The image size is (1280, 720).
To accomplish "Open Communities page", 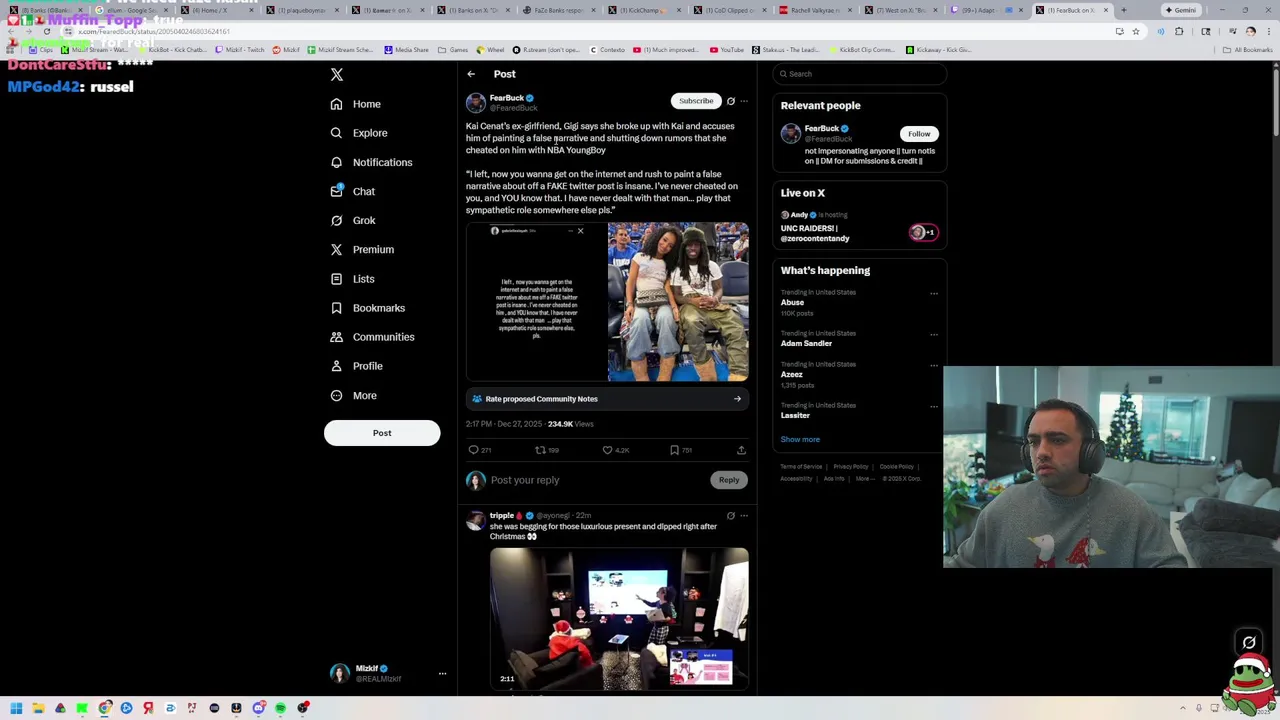I will [x=372, y=337].
